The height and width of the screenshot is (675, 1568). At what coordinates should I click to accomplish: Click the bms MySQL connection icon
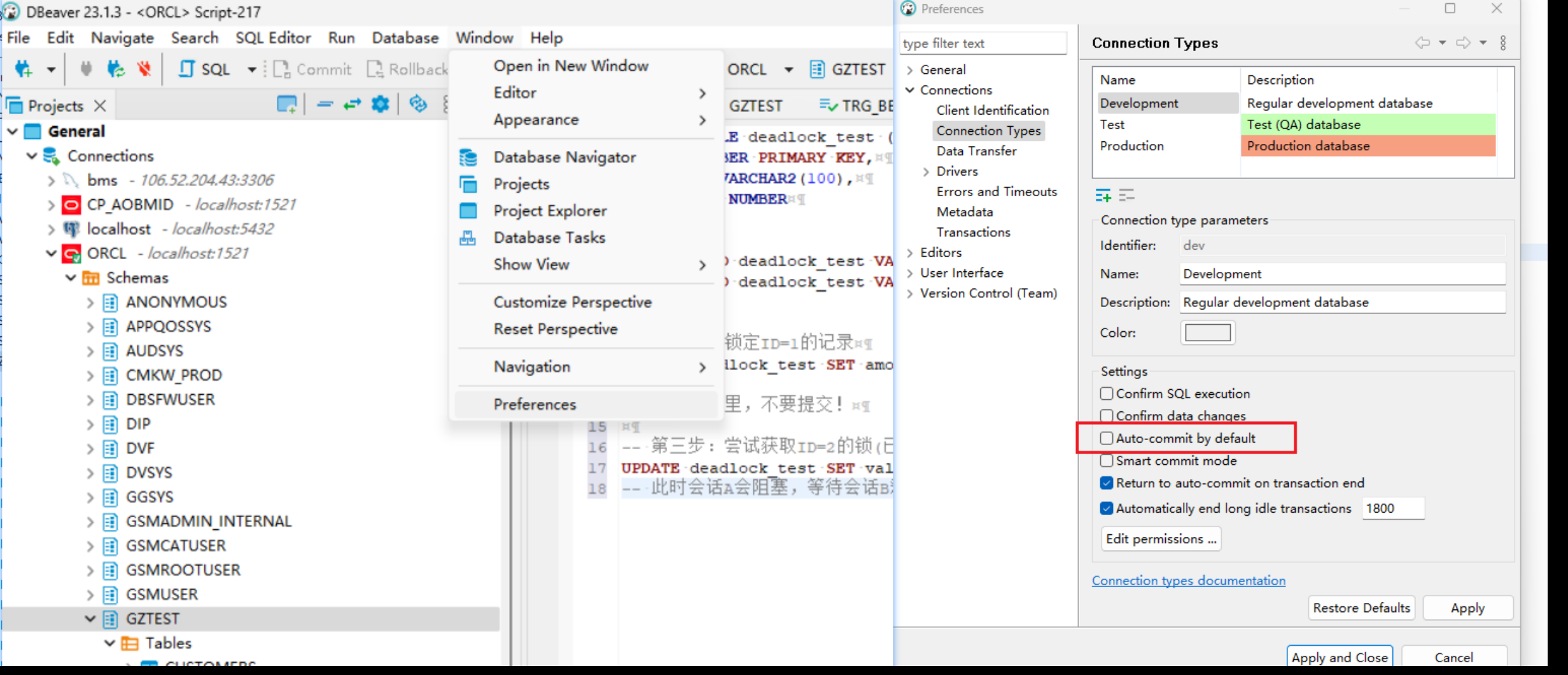coord(71,180)
